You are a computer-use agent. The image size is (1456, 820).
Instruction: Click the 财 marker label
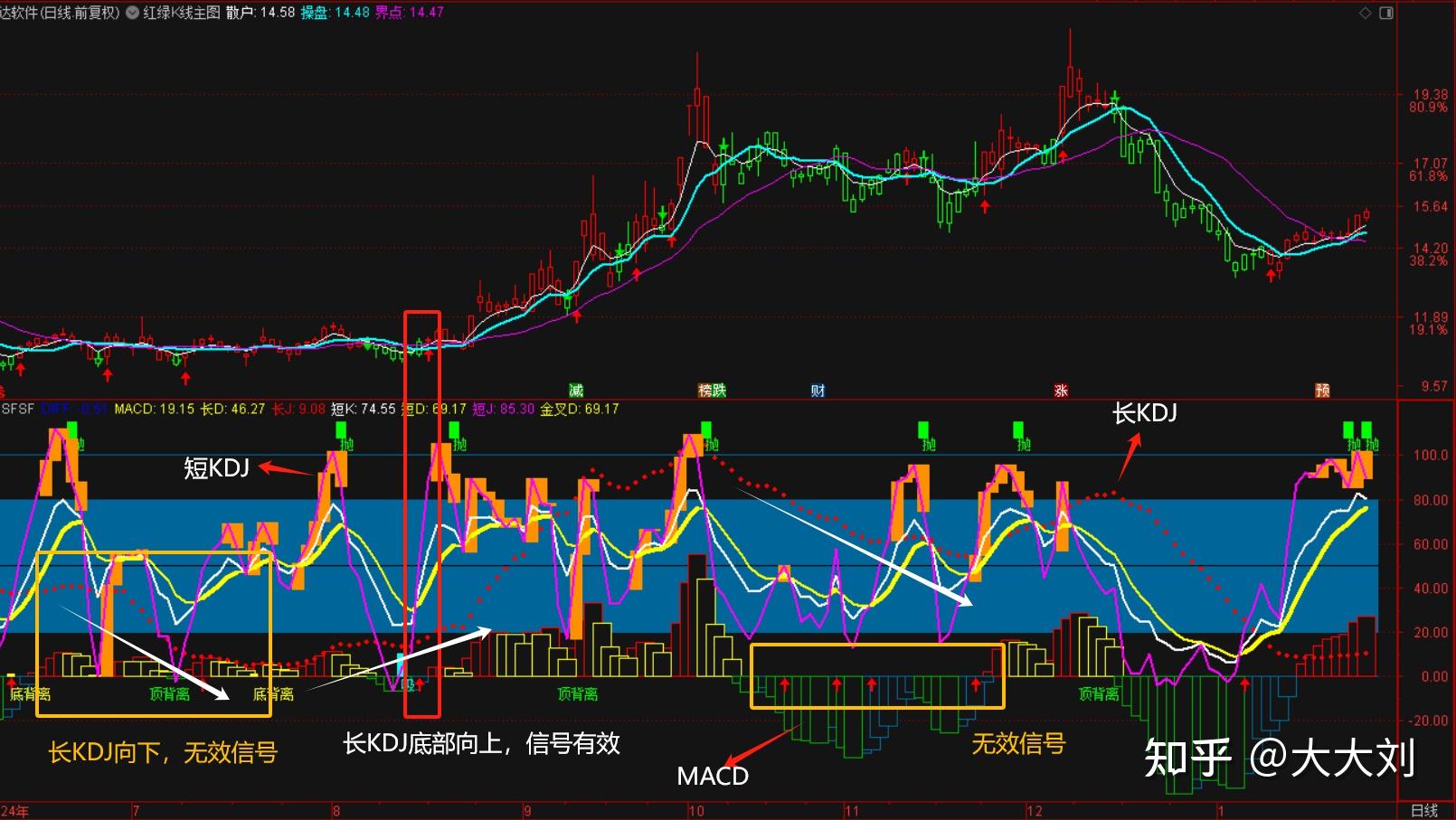[x=818, y=390]
